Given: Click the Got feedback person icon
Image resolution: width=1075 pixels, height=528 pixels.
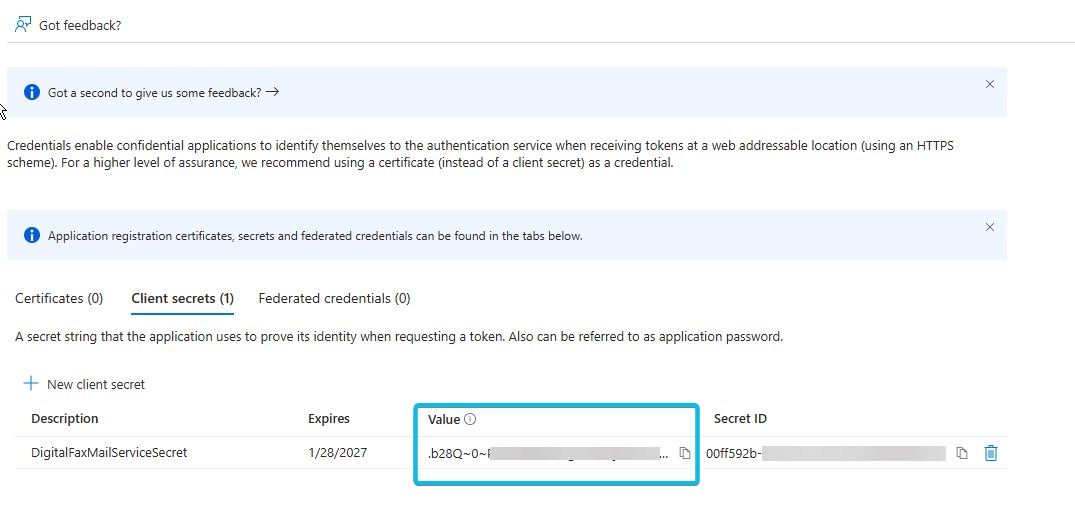Looking at the screenshot, I should [23, 25].
